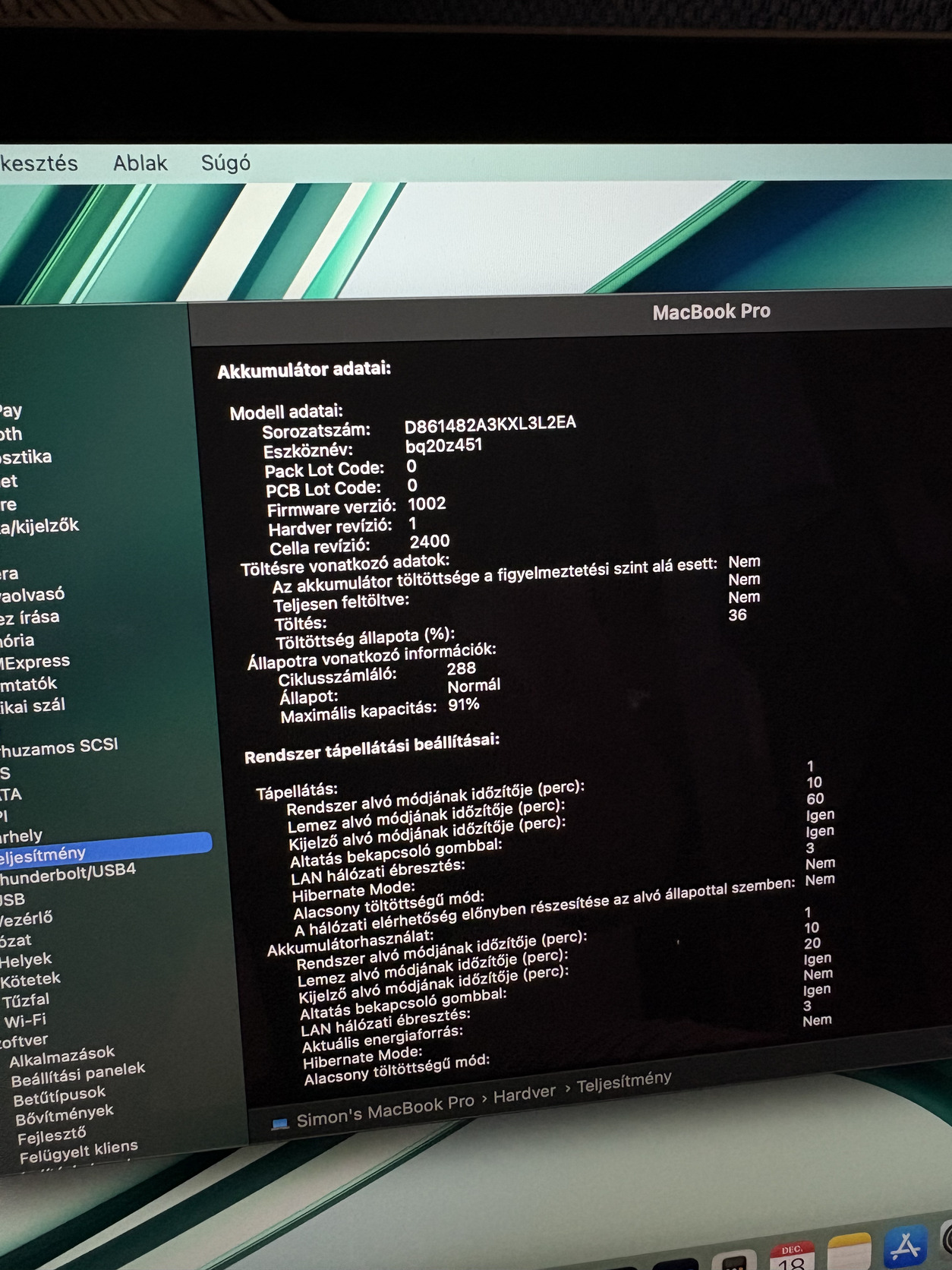Select the Hálózat section in the sidebar

(x=16, y=940)
